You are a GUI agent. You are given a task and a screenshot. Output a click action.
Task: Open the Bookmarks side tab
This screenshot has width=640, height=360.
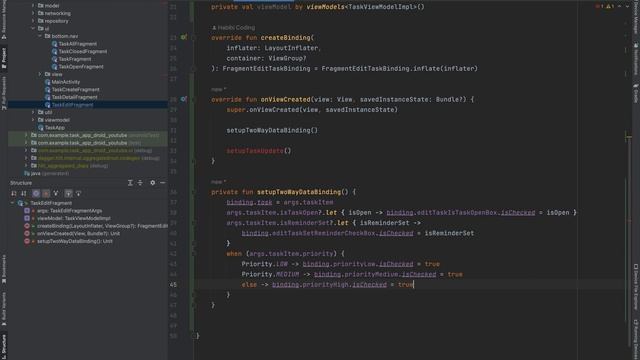[x=4, y=269]
